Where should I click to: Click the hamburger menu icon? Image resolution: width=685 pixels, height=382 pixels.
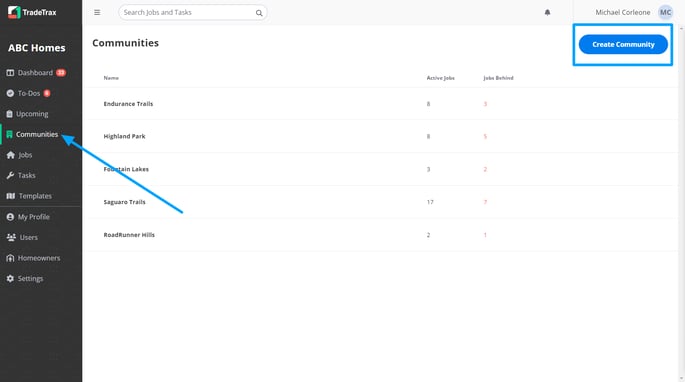(x=97, y=12)
